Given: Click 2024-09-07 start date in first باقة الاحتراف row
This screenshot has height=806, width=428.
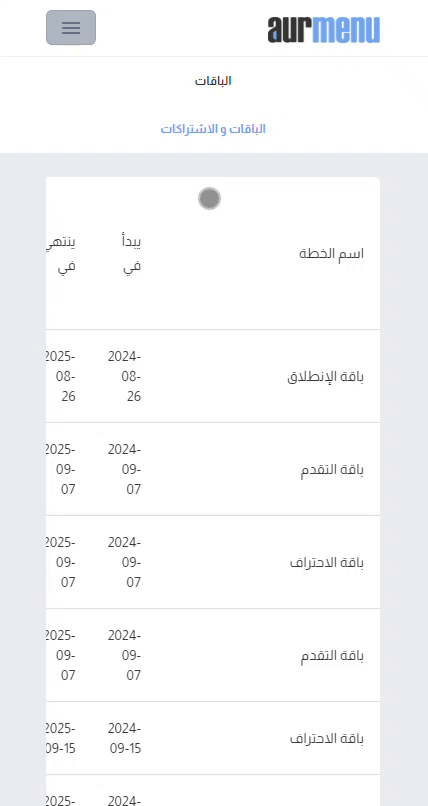Looking at the screenshot, I should tap(125, 562).
